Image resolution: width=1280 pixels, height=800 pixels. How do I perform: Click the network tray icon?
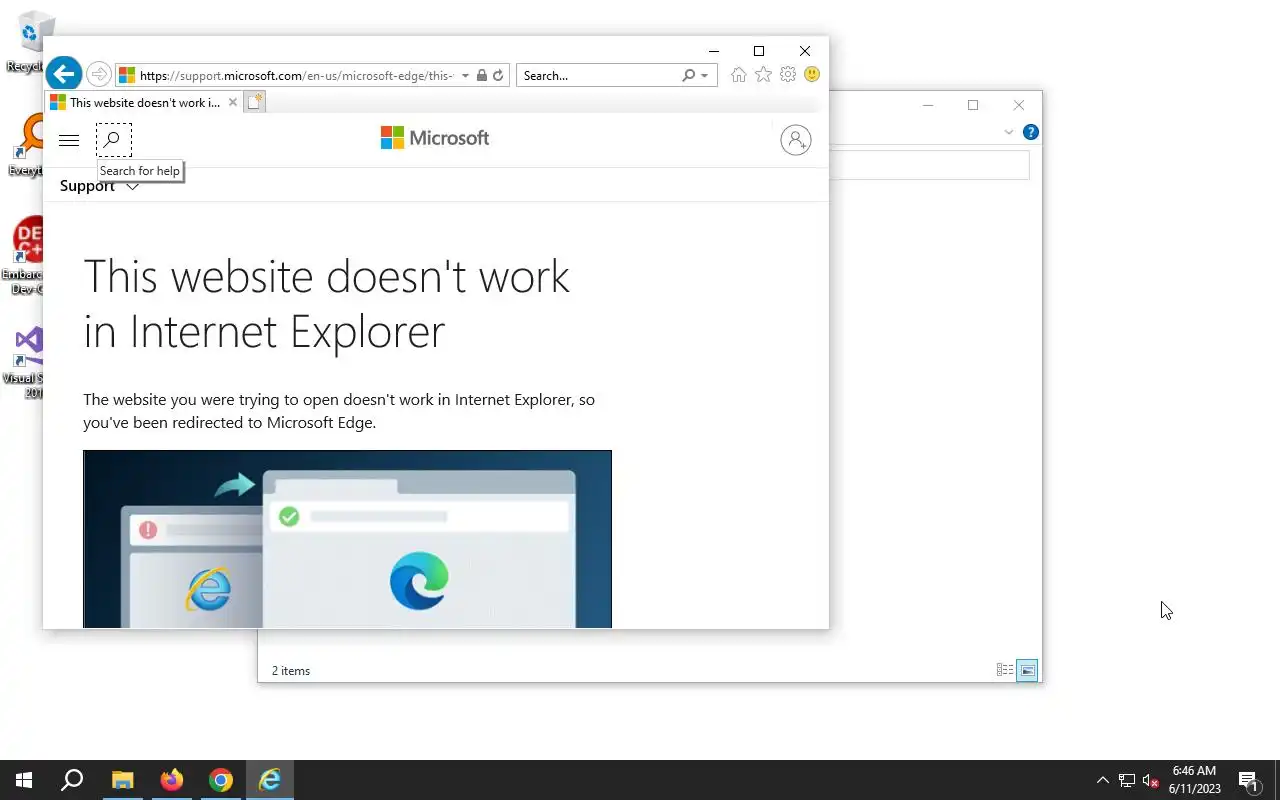pyautogui.click(x=1127, y=780)
